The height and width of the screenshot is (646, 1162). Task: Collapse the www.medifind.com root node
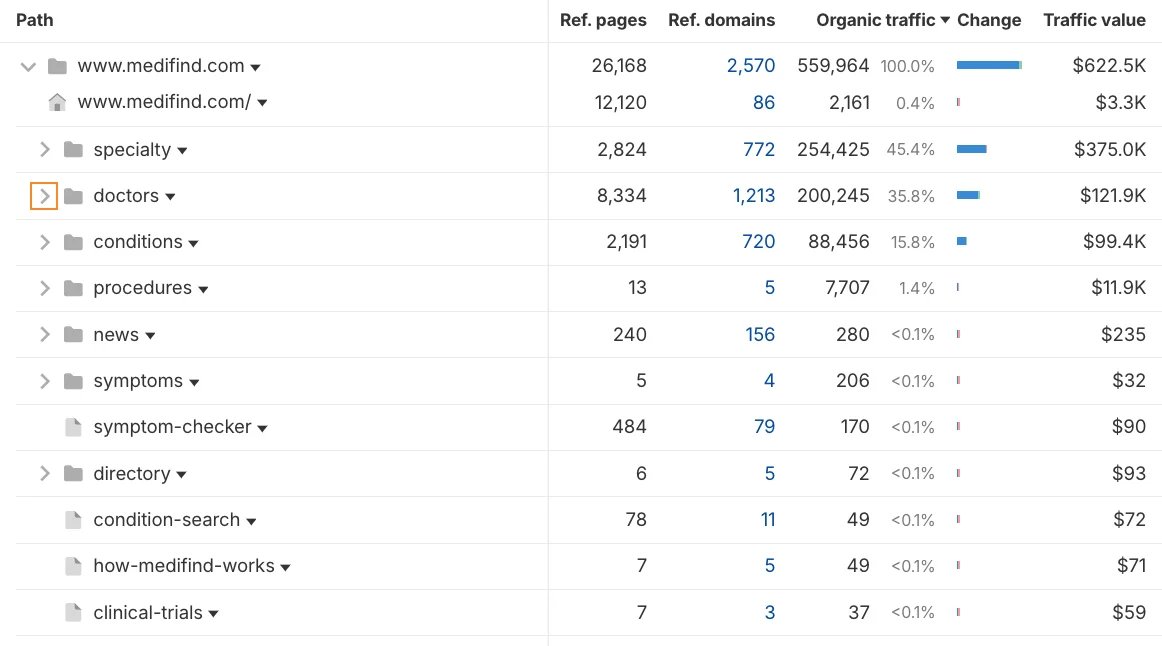(x=28, y=66)
